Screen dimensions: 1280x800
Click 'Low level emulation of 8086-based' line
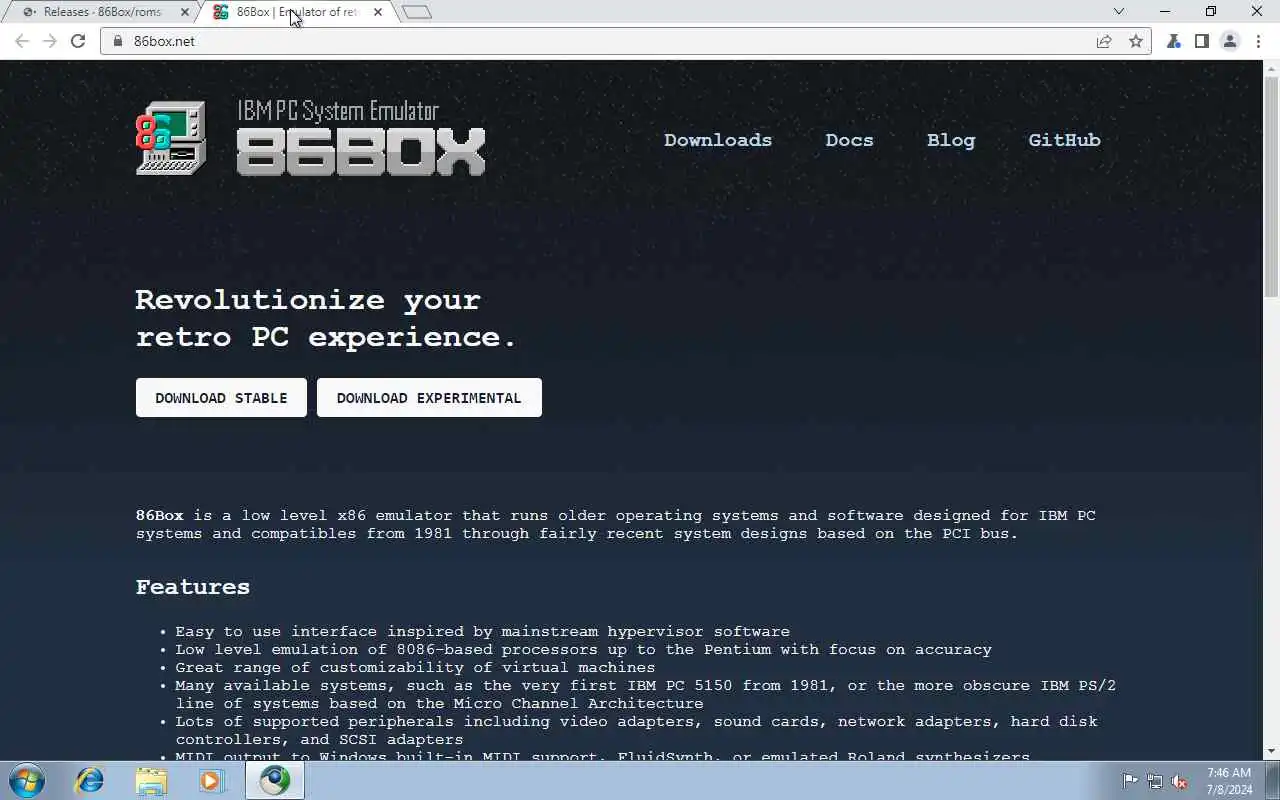point(583,650)
